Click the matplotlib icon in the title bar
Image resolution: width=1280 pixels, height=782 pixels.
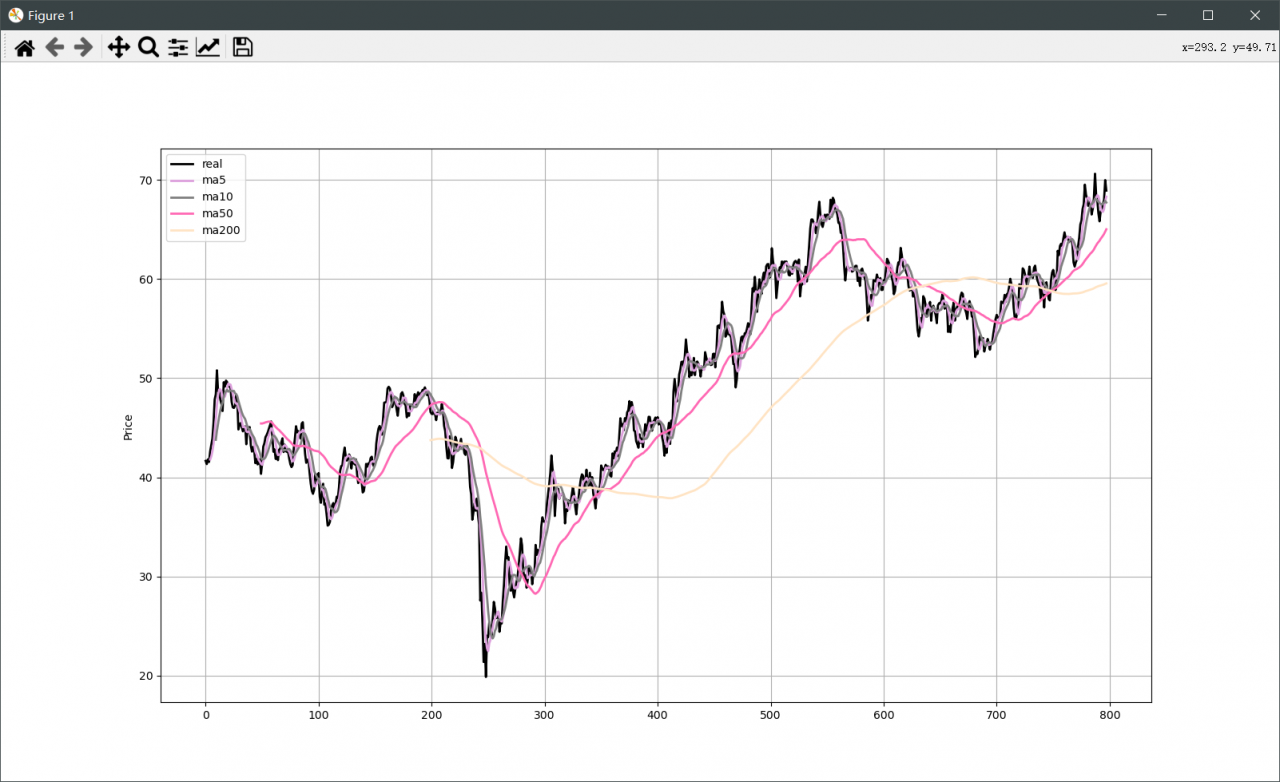[15, 15]
